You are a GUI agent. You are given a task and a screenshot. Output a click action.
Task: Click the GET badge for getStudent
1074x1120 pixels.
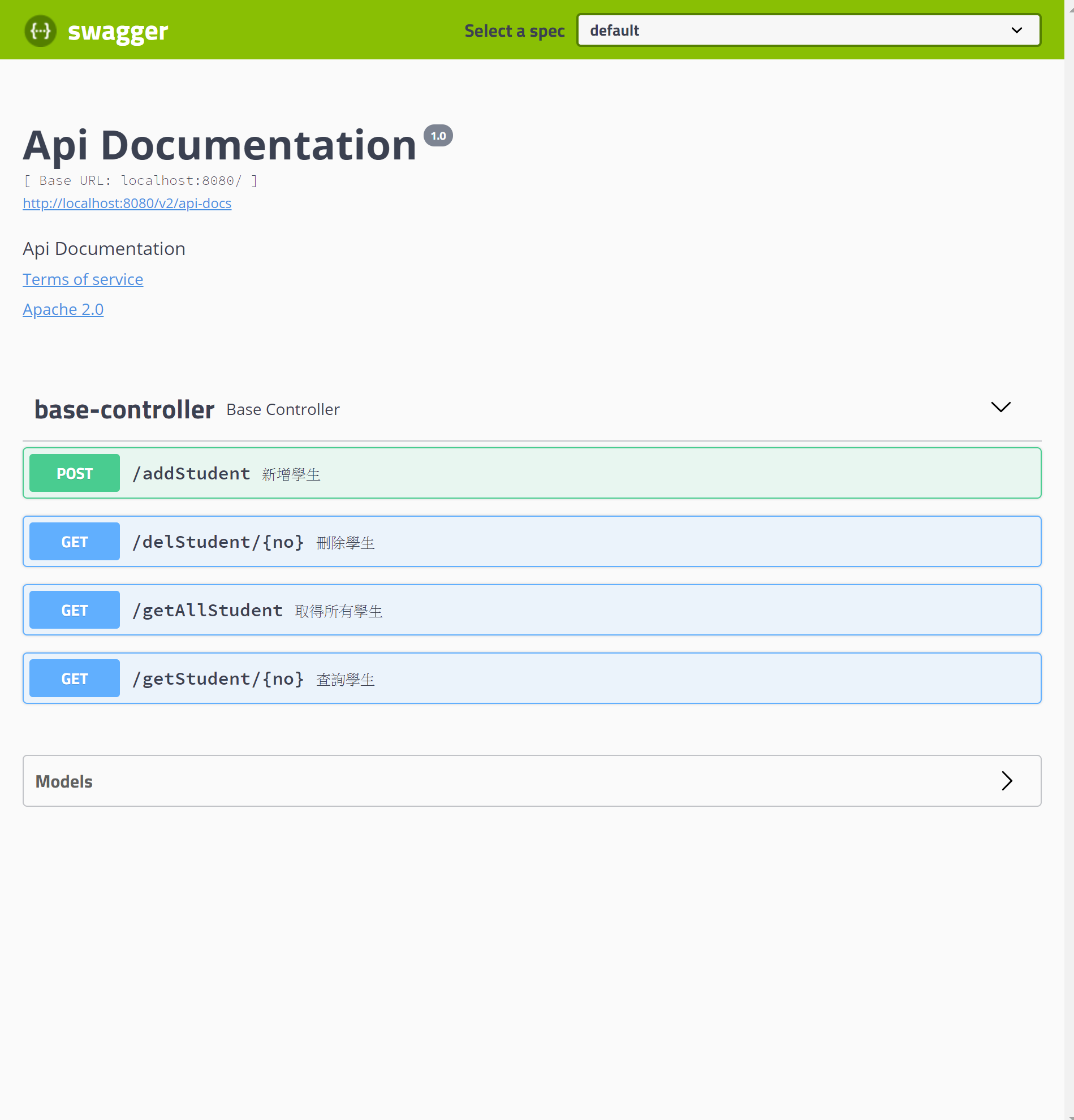[x=74, y=678]
